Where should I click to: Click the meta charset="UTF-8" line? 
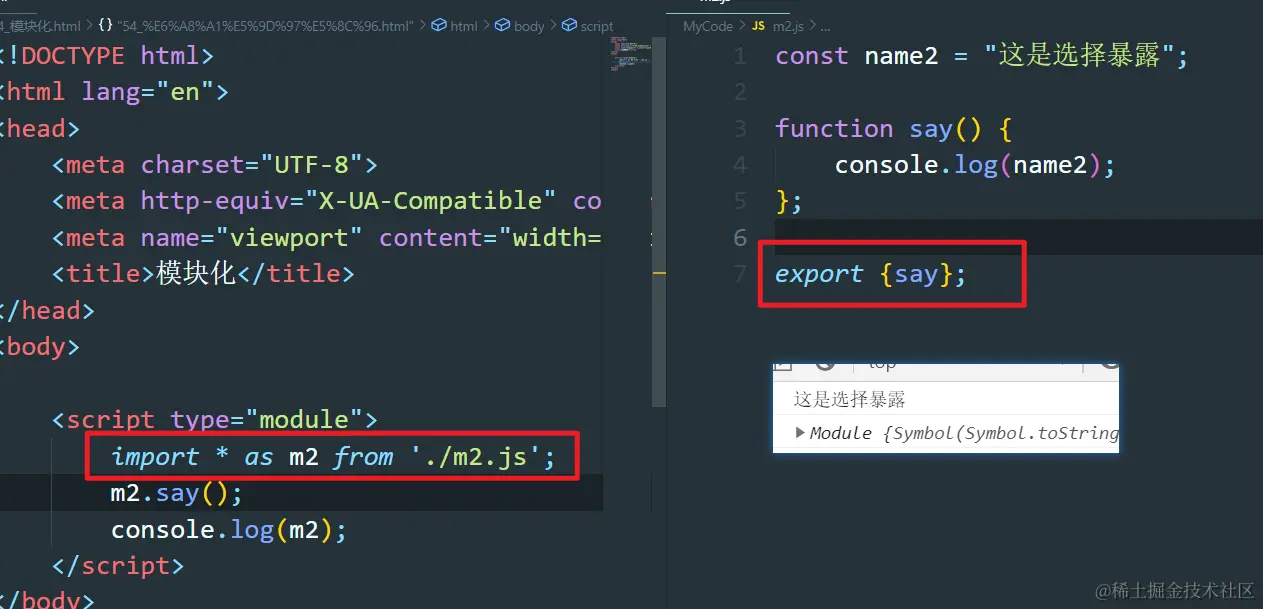[x=215, y=164]
